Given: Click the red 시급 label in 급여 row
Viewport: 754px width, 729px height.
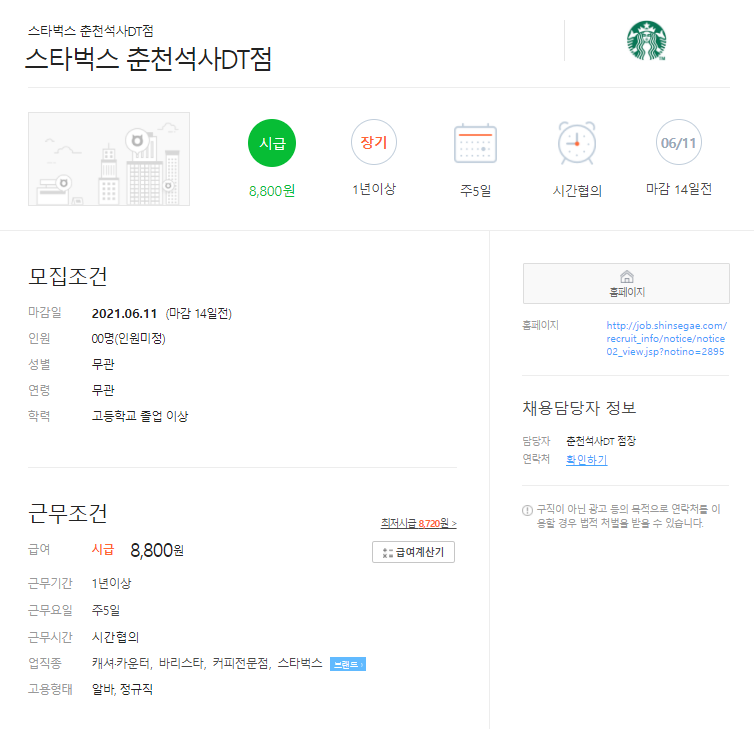Looking at the screenshot, I should tap(103, 549).
